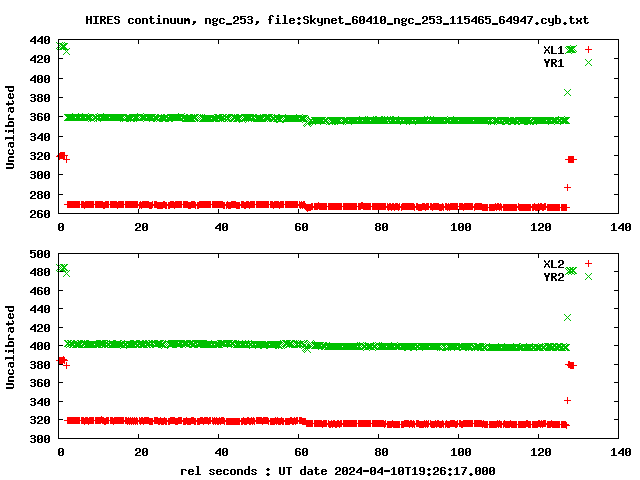Image resolution: width=640 pixels, height=480 pixels.
Task: Click the 60 x-axis label under the XL2/YR2 plot
Action: 301,452
